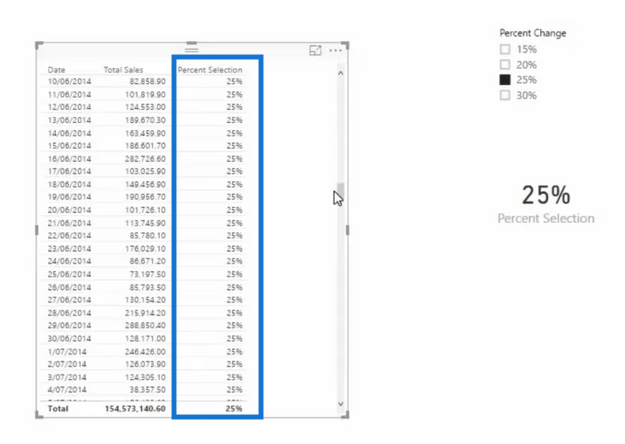
Task: Sort by the Date column header
Action: (56, 70)
